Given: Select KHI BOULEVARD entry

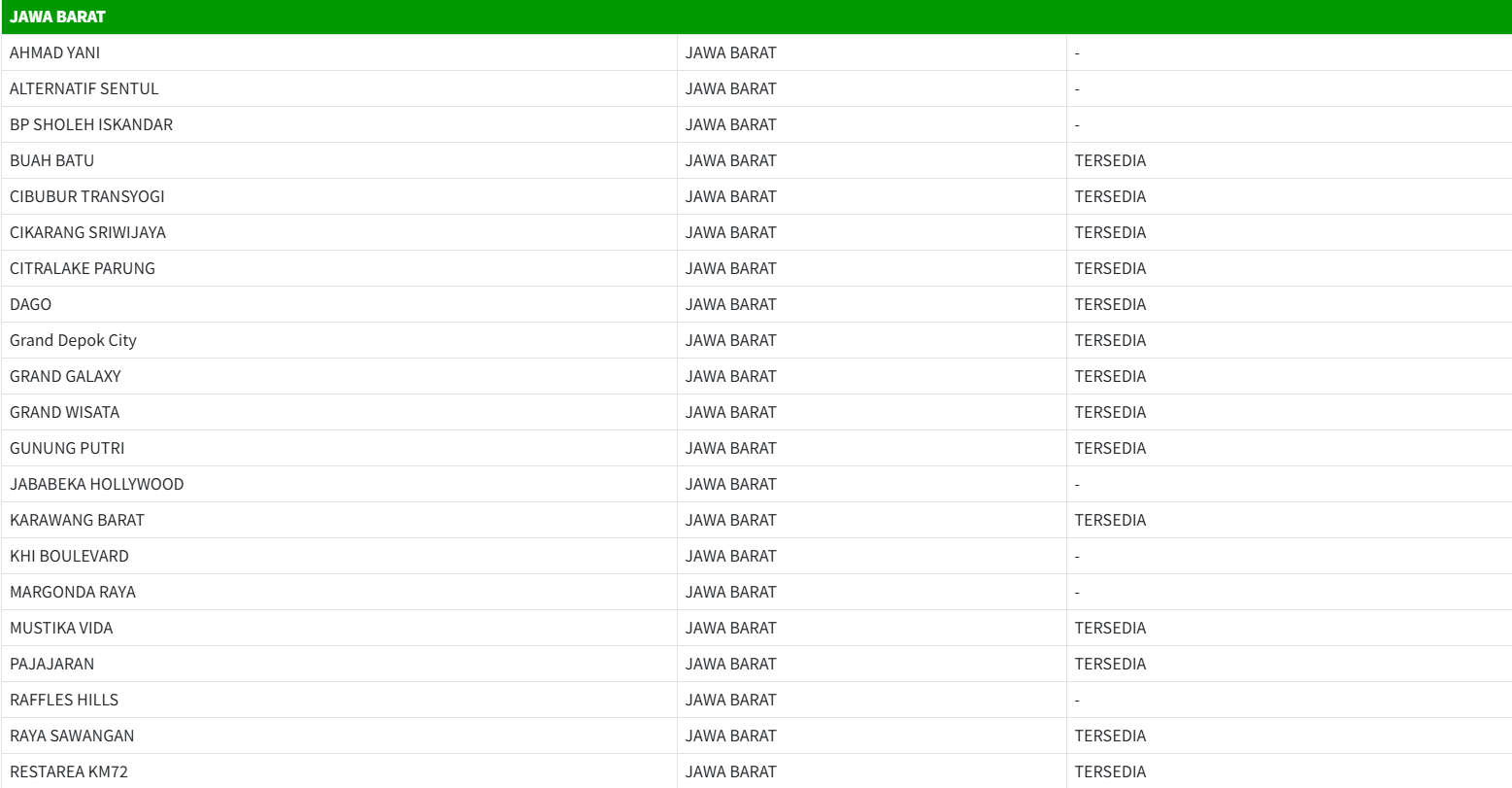Looking at the screenshot, I should coord(69,556).
